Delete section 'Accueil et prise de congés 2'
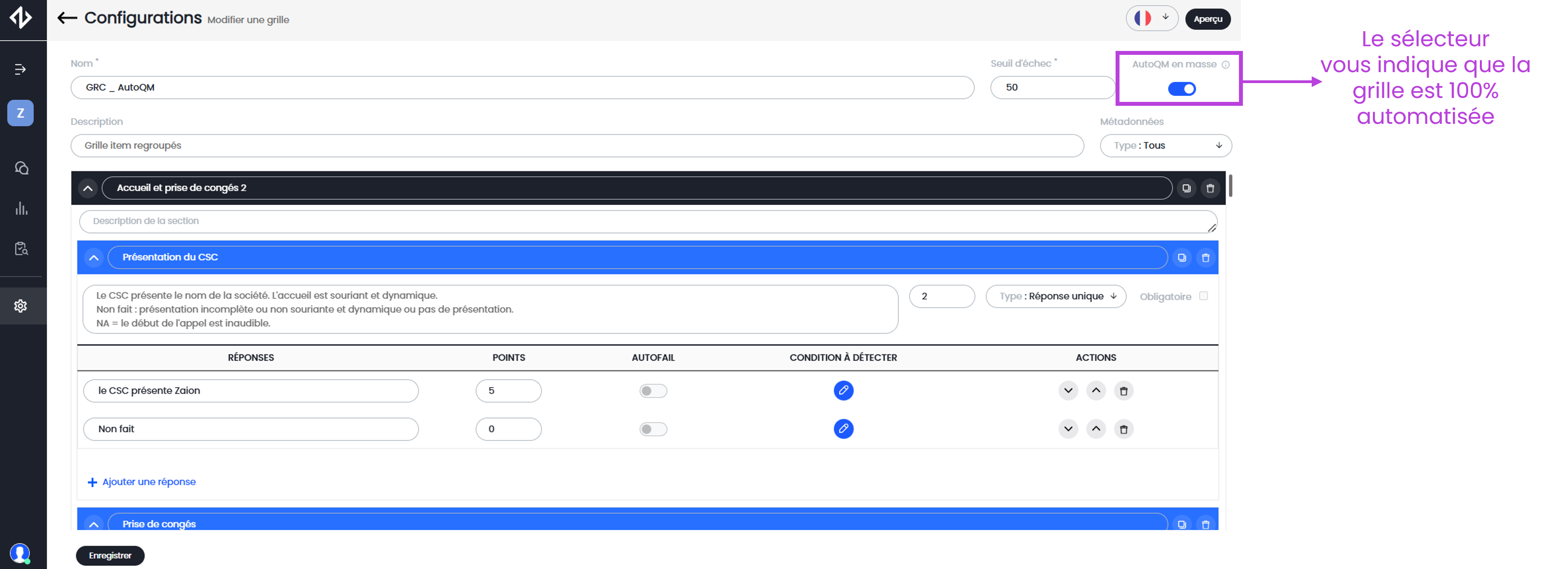 1210,188
